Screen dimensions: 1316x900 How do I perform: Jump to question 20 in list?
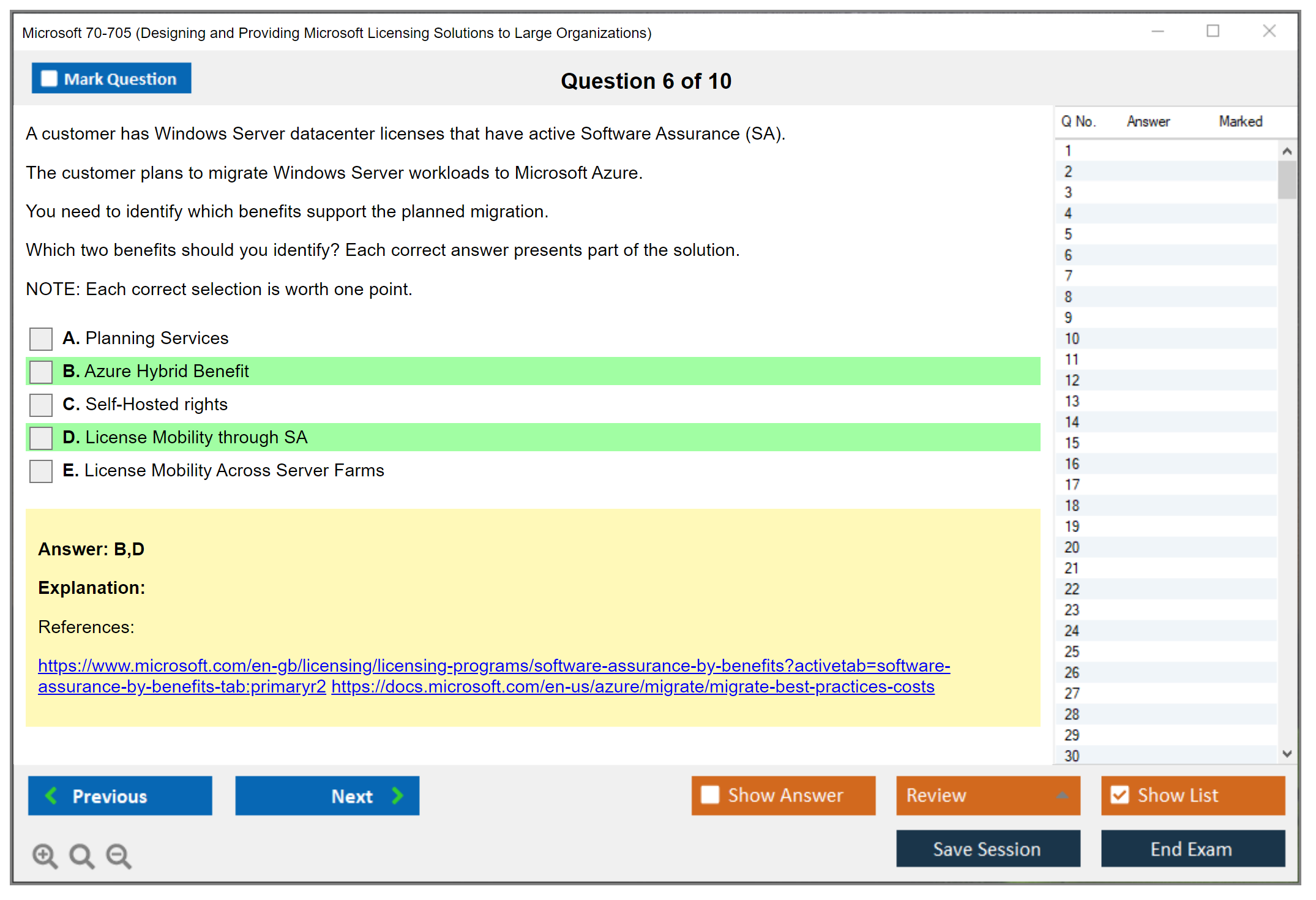coord(1072,547)
